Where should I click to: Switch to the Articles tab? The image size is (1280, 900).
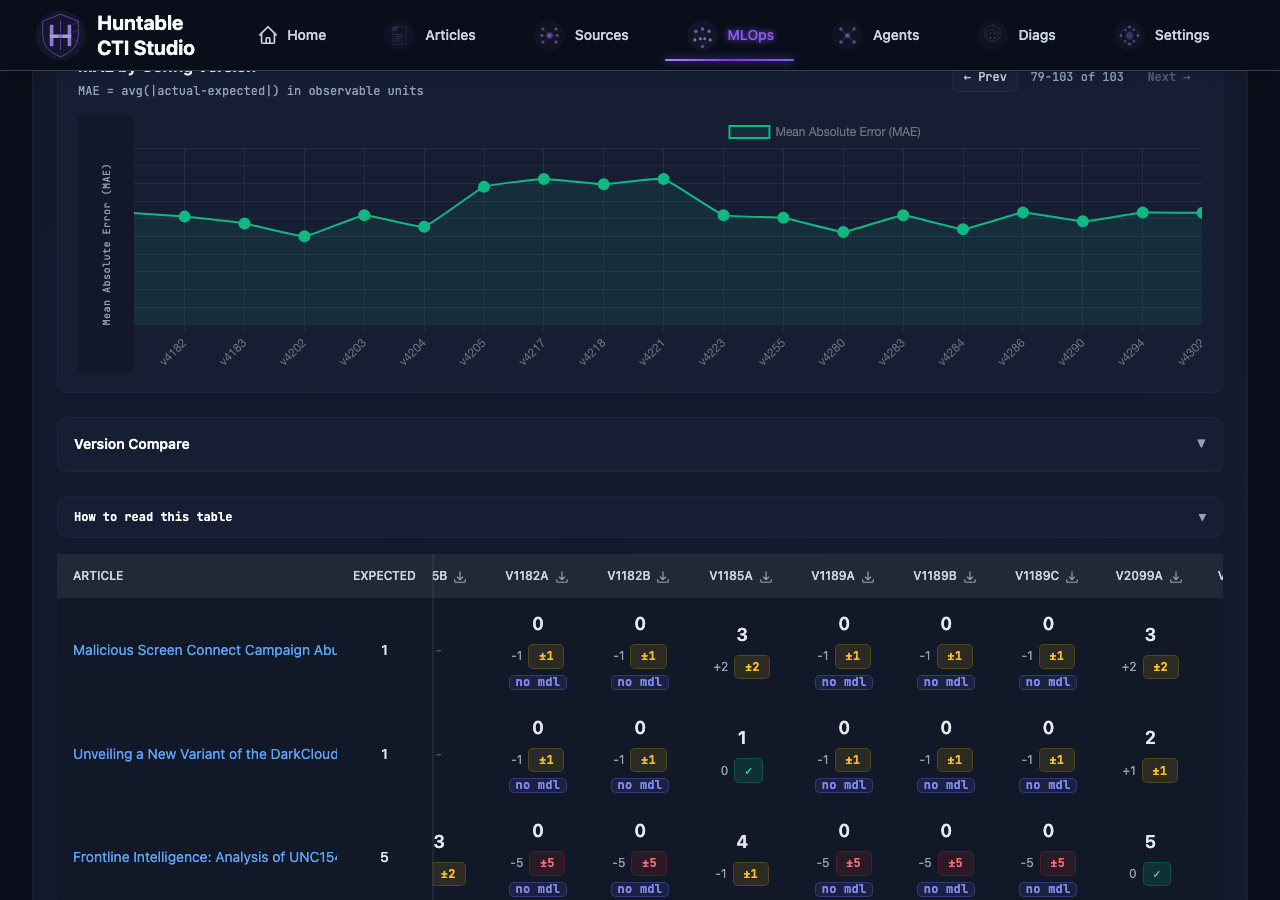point(431,35)
